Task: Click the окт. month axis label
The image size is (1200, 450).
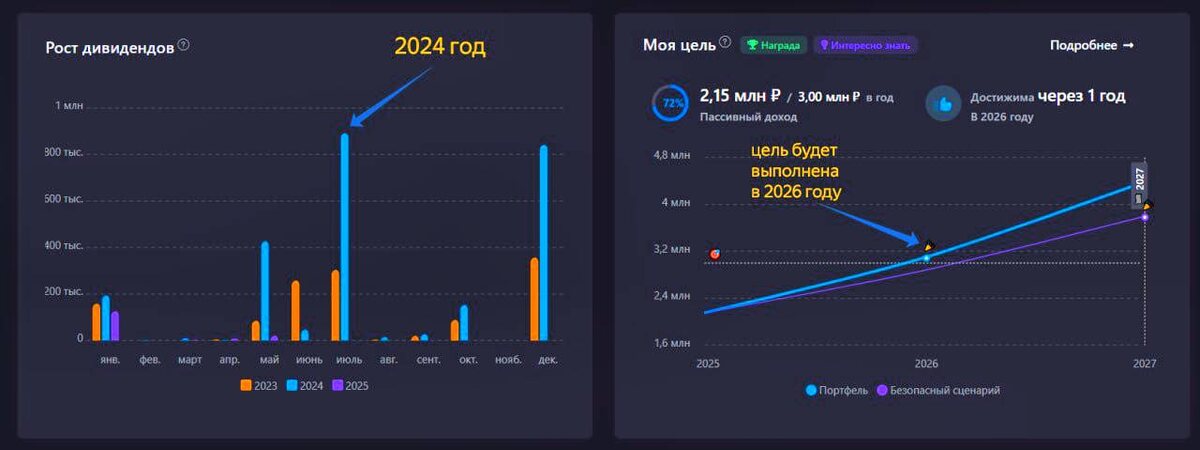Action: coord(468,359)
